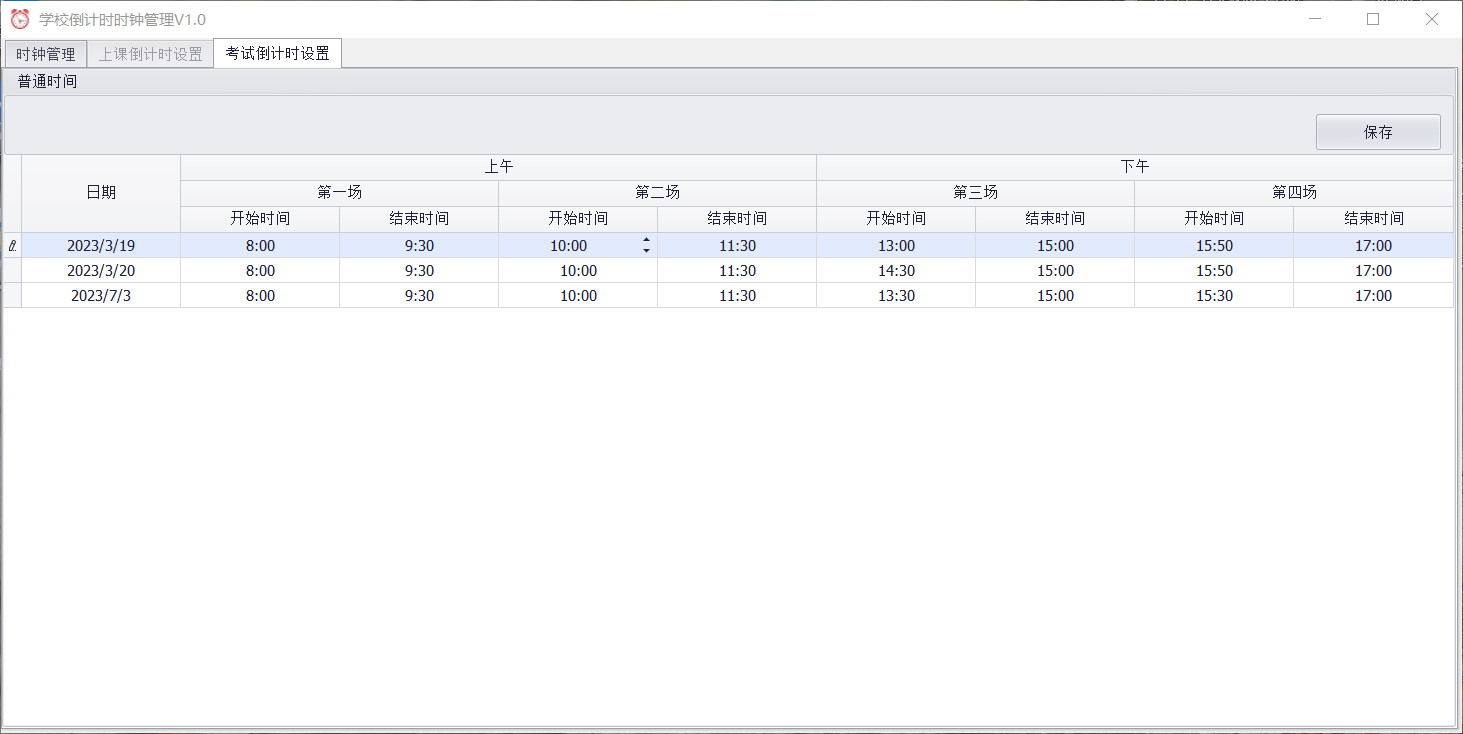1463x734 pixels.
Task: Click 13:30 third session start for 2023/7/3
Action: (896, 295)
